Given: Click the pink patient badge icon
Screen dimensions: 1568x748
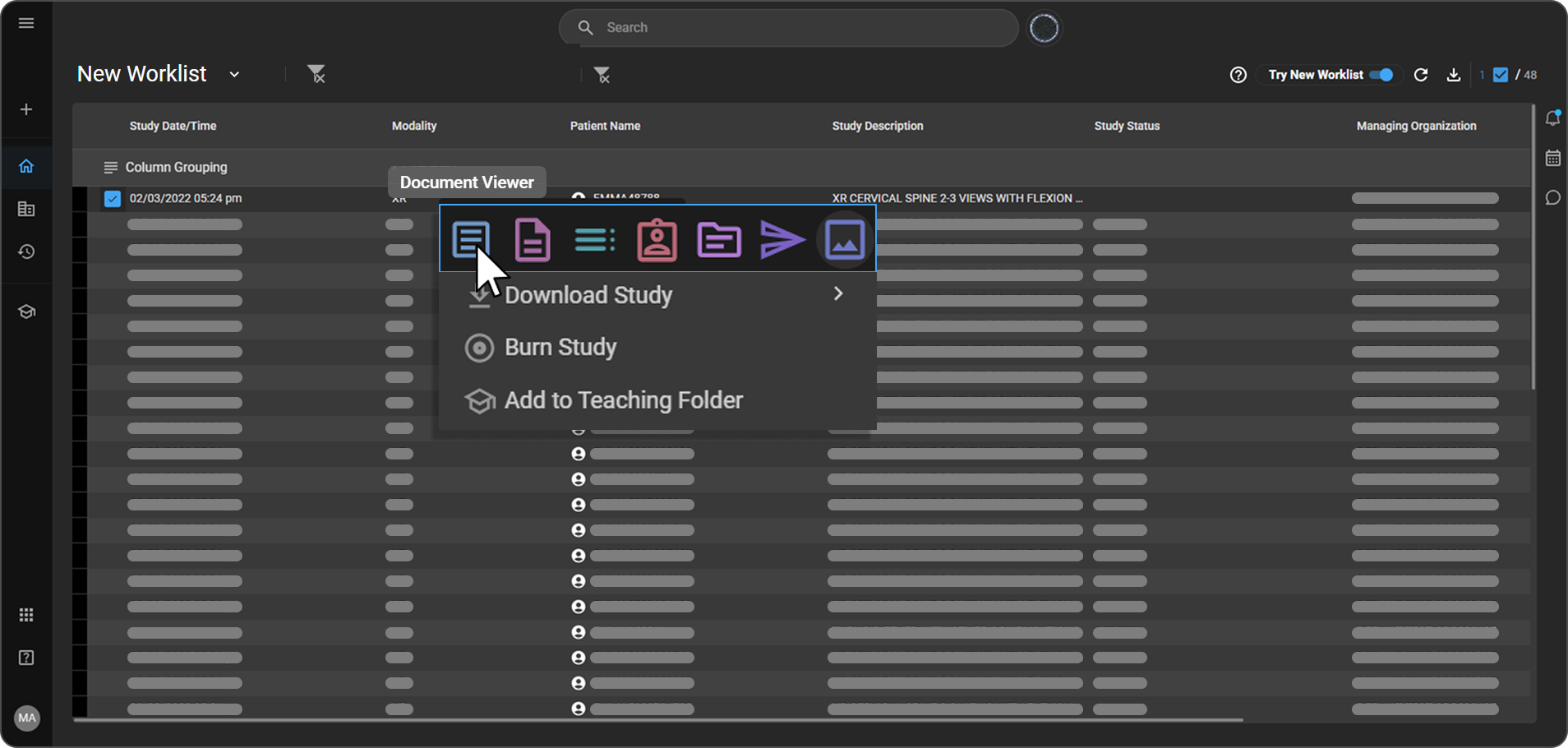Looking at the screenshot, I should click(x=657, y=240).
